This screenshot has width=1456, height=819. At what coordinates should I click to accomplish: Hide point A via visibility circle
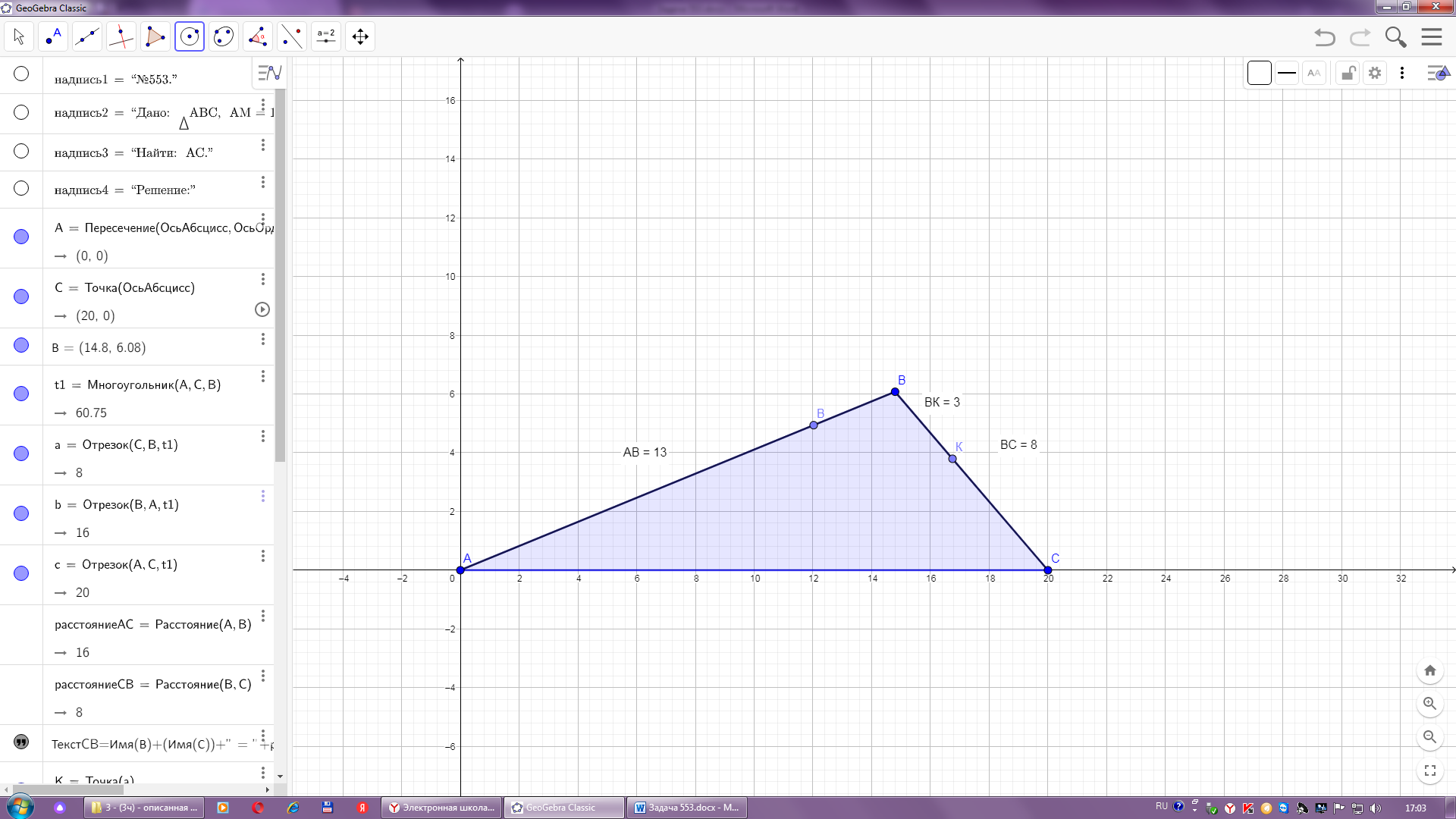[x=21, y=237]
